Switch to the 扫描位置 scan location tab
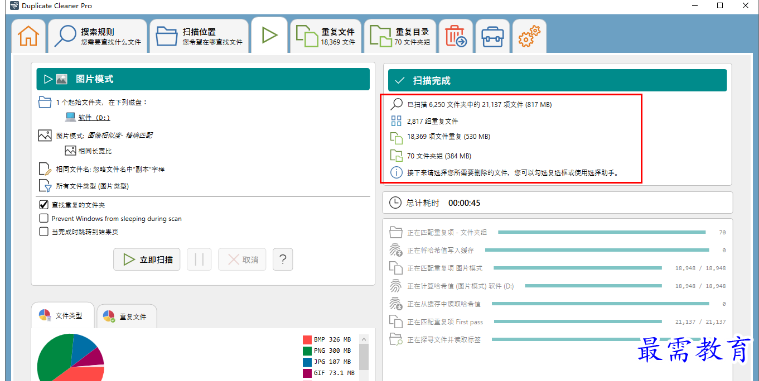Image resolution: width=759 pixels, height=381 pixels. coord(199,36)
